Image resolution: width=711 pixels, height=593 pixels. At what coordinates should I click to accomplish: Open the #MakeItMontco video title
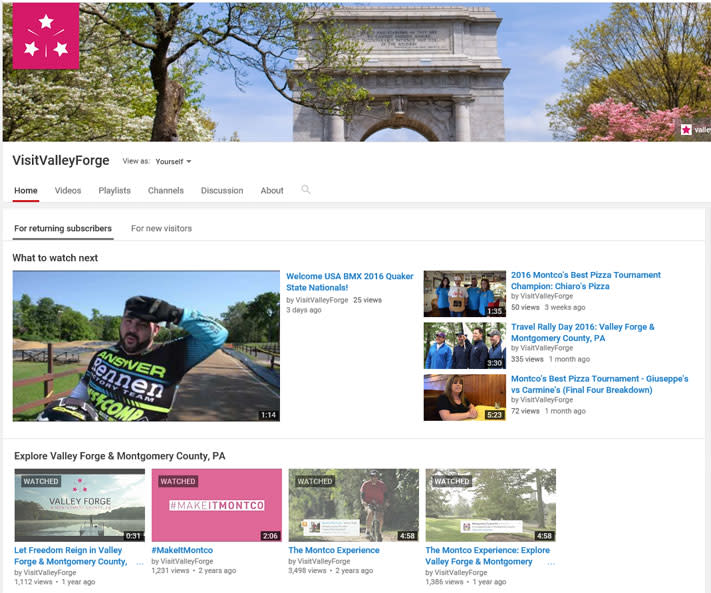[x=182, y=550]
